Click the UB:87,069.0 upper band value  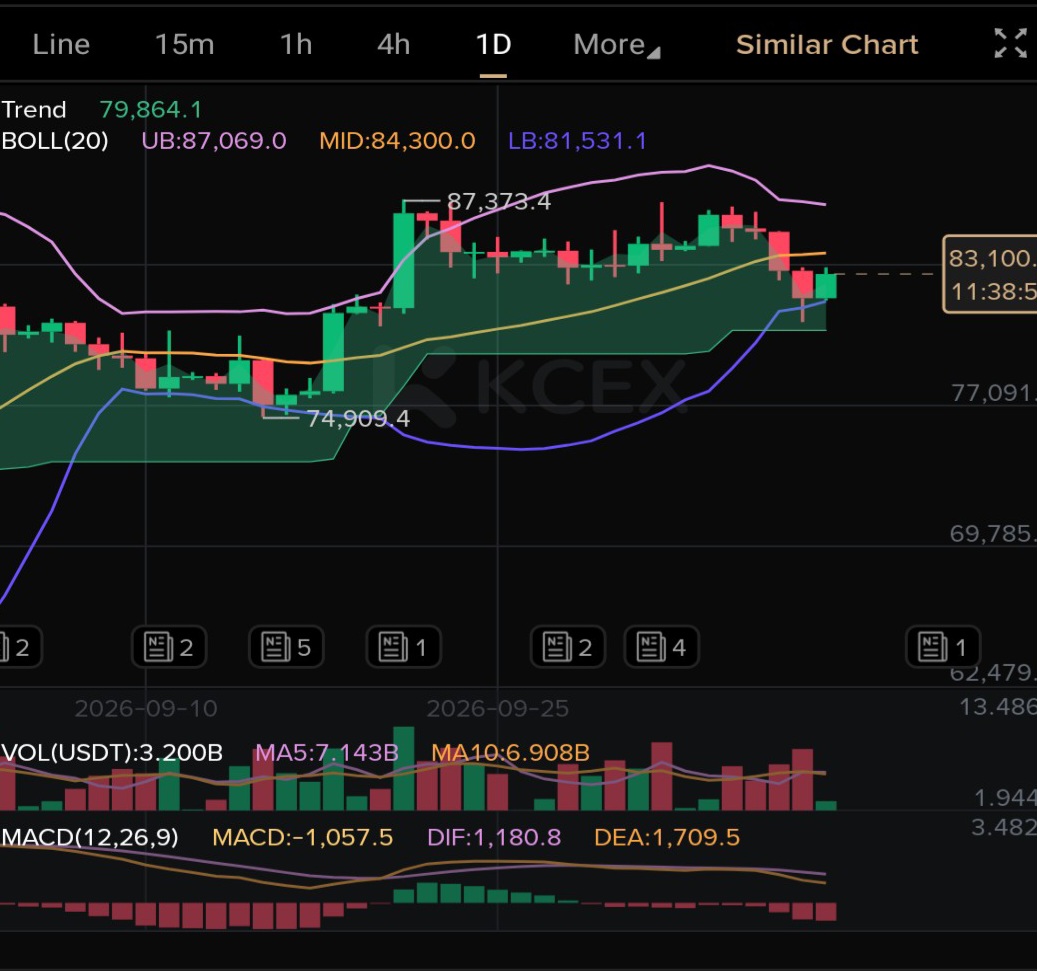tap(214, 140)
